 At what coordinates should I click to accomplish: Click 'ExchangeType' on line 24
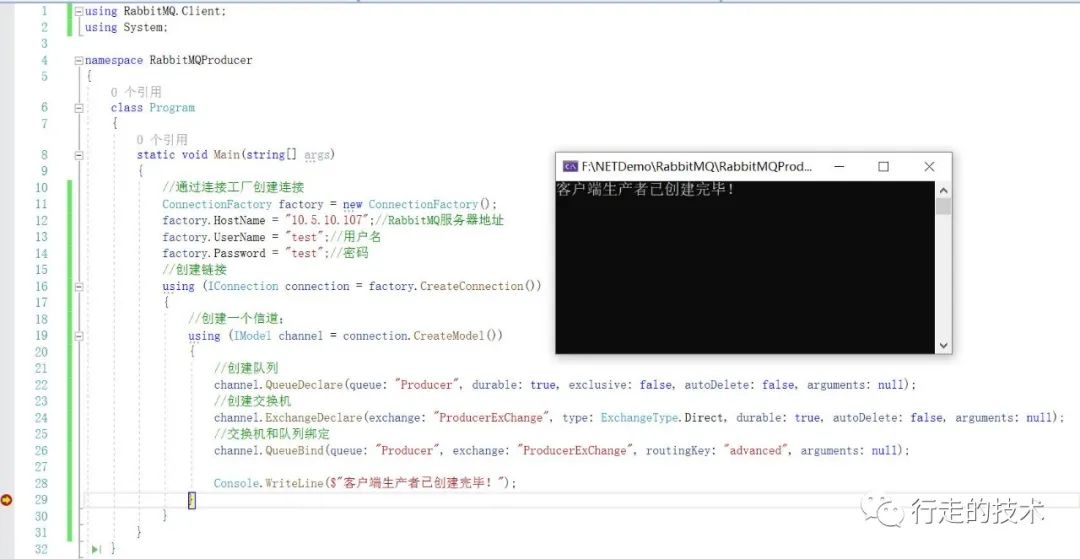click(x=640, y=417)
